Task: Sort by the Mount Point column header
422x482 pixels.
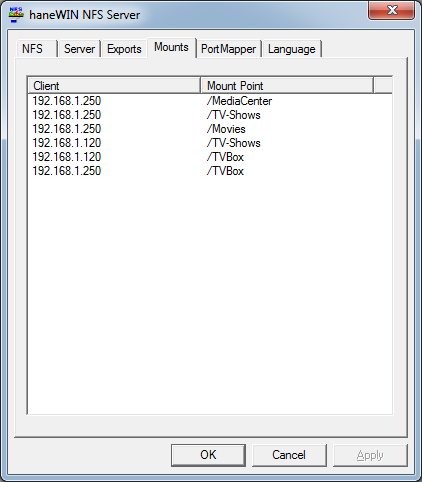Action: point(287,85)
